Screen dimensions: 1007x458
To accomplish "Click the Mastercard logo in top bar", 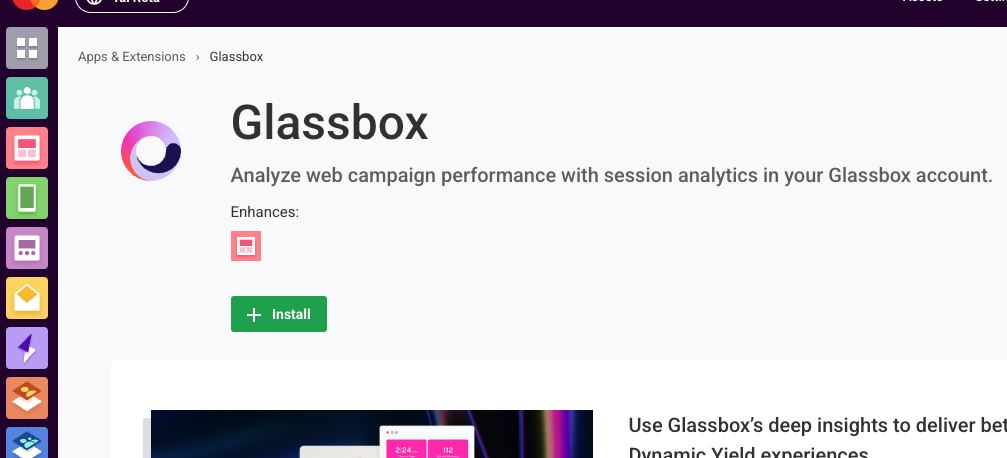I will click(35, 4).
